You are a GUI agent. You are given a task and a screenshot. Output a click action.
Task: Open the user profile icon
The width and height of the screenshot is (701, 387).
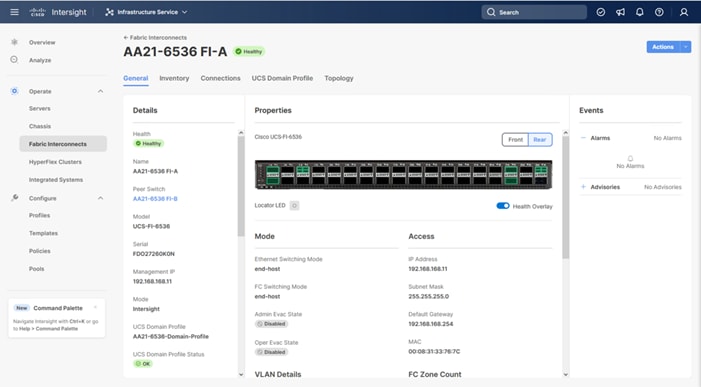[684, 12]
